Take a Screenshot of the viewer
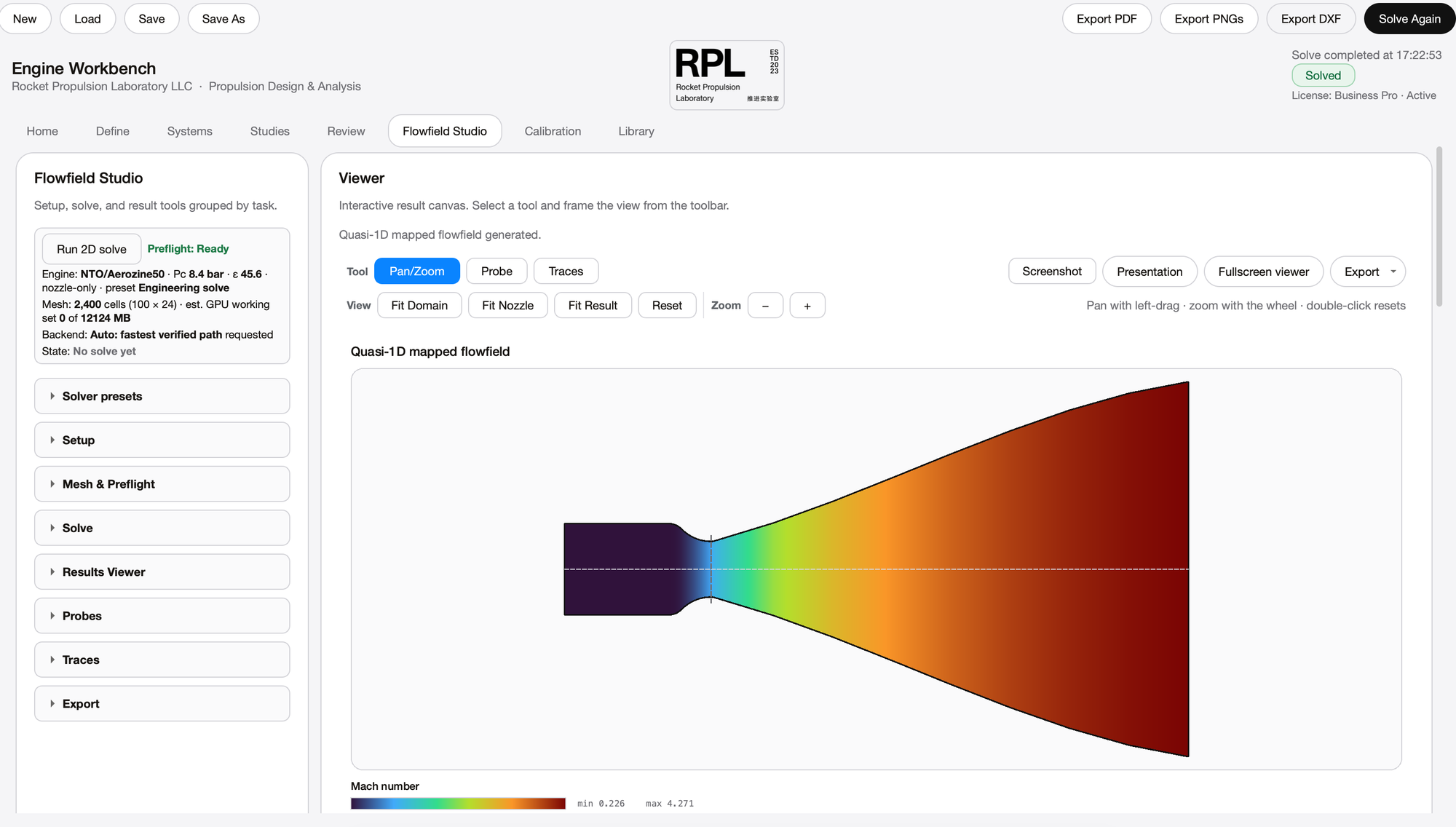 (1052, 271)
